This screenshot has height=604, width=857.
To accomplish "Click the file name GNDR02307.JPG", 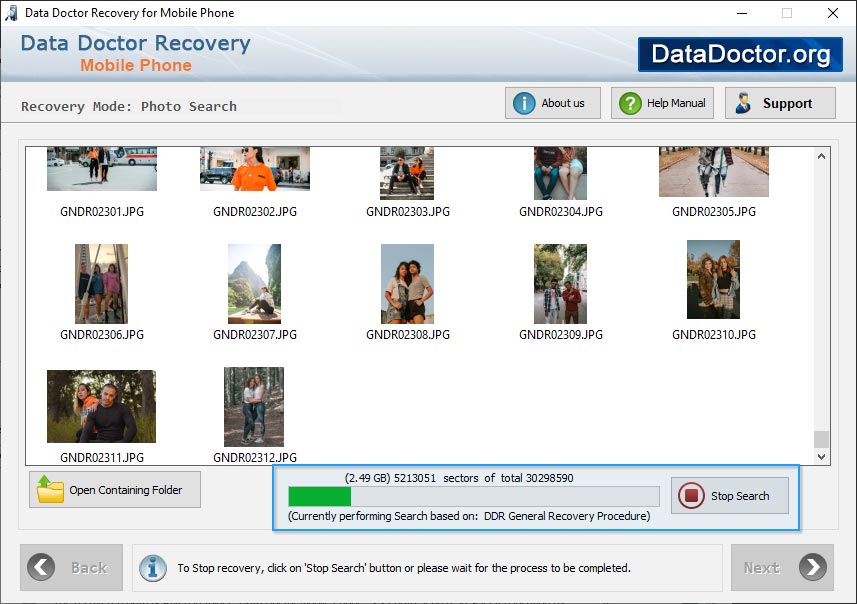I will point(255,335).
